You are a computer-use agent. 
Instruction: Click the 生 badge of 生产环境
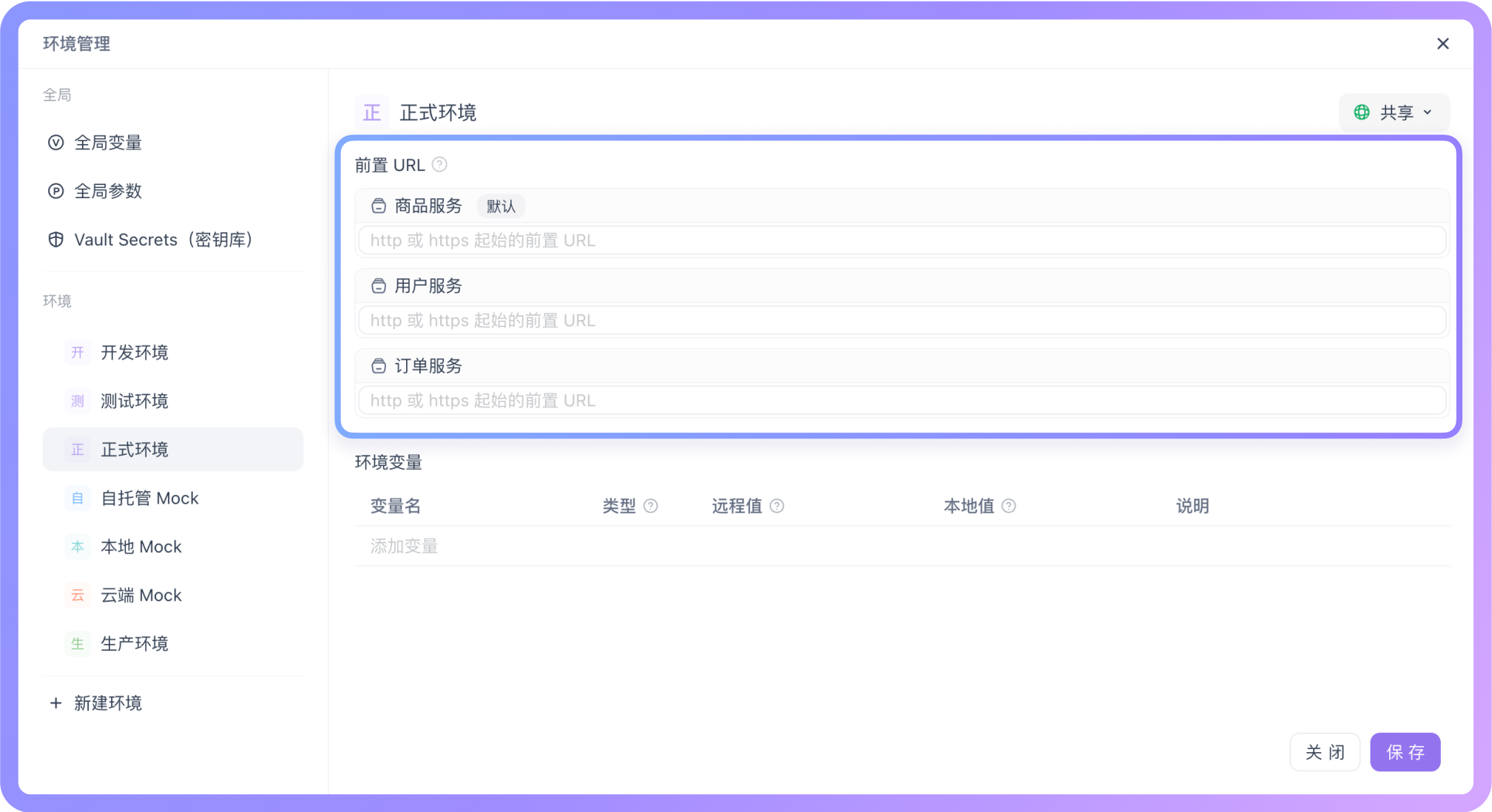(x=78, y=644)
